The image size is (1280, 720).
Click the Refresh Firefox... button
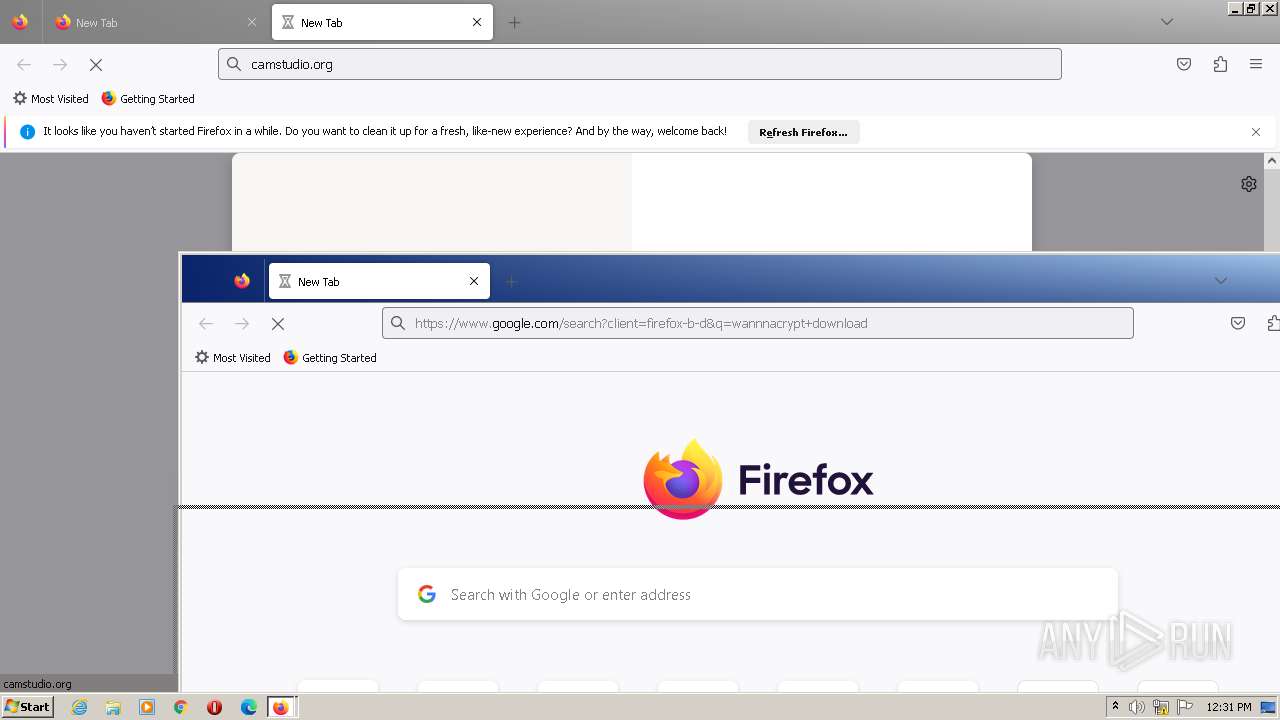click(x=803, y=132)
